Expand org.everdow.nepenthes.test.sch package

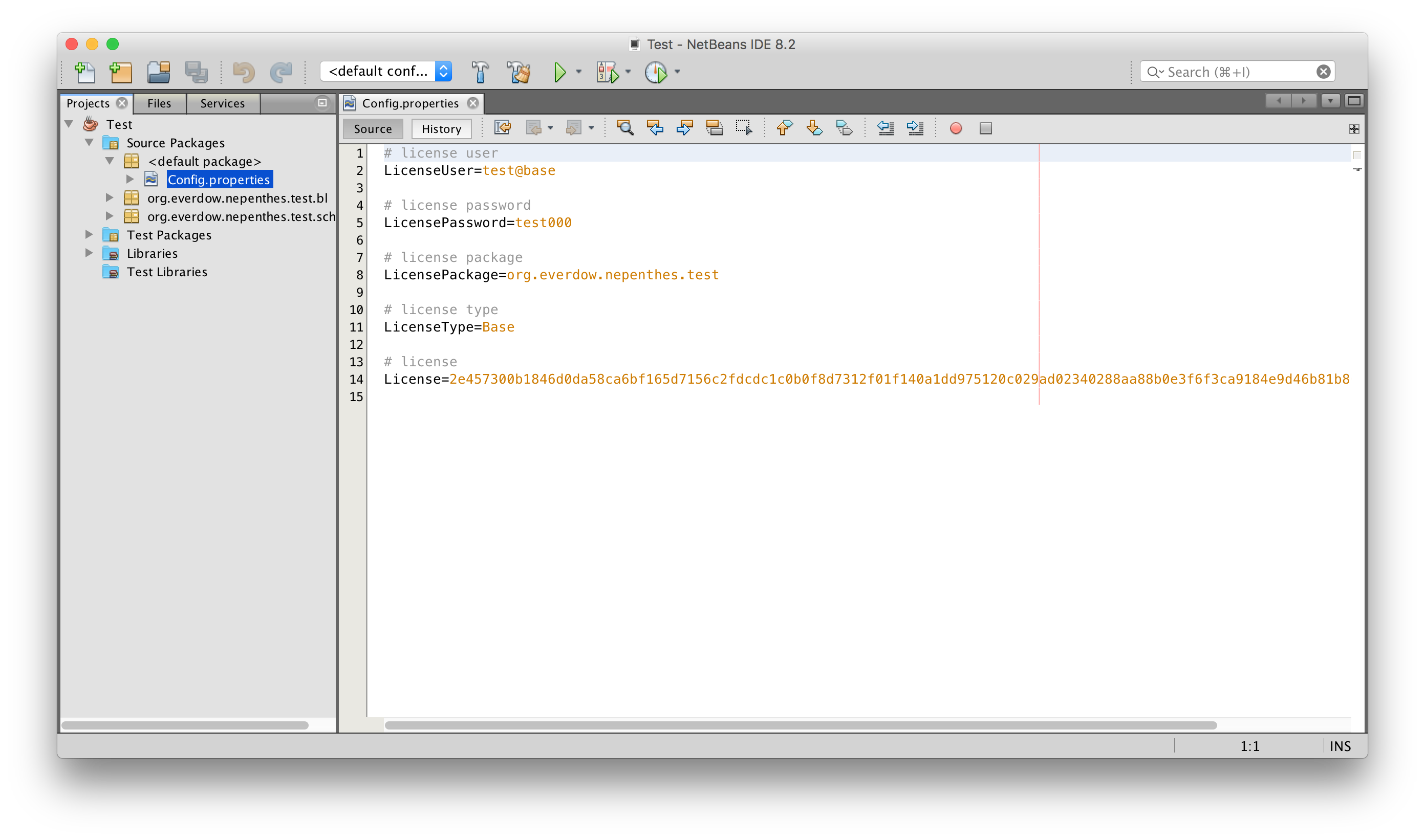click(x=110, y=216)
